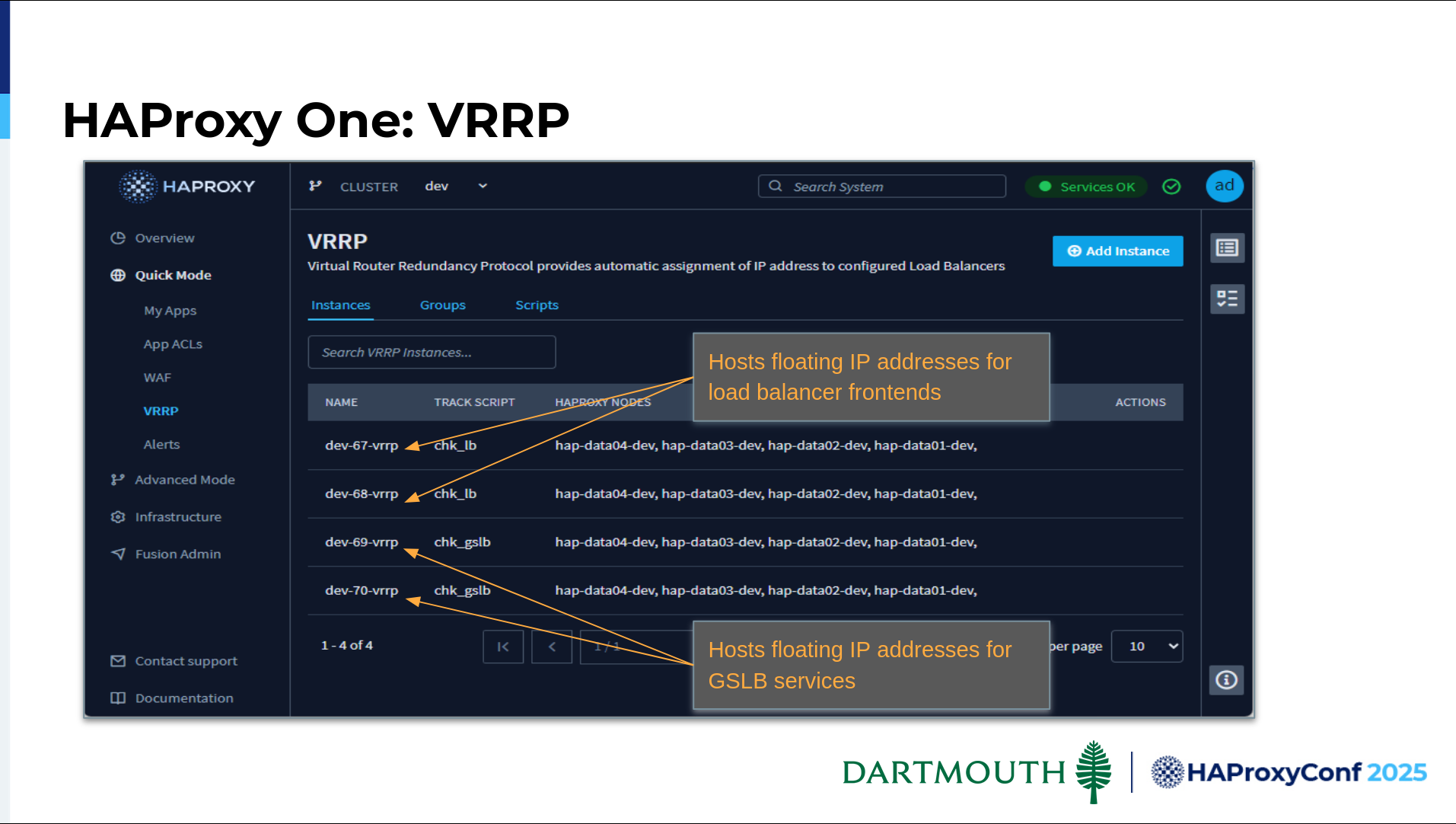Open the 'ad' user avatar

[x=1224, y=186]
